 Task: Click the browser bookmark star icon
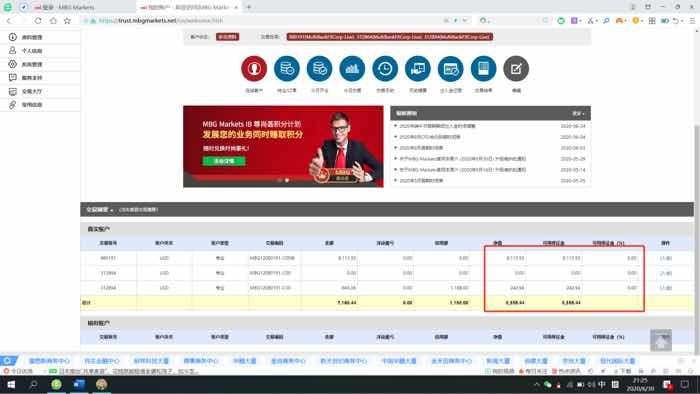[67, 21]
